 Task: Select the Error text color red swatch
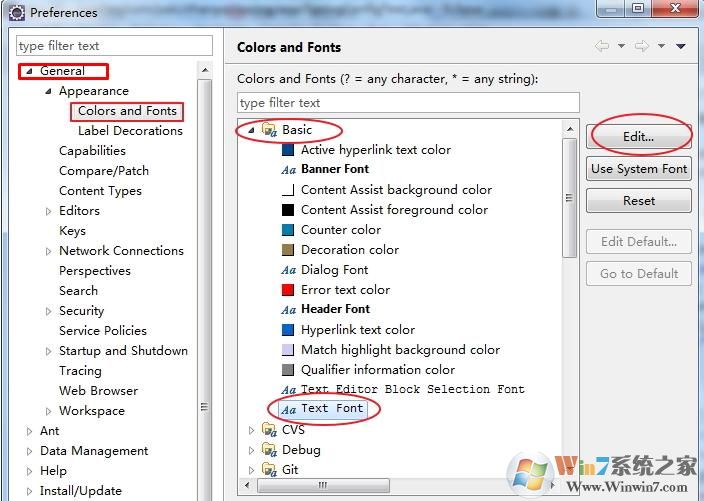[288, 290]
